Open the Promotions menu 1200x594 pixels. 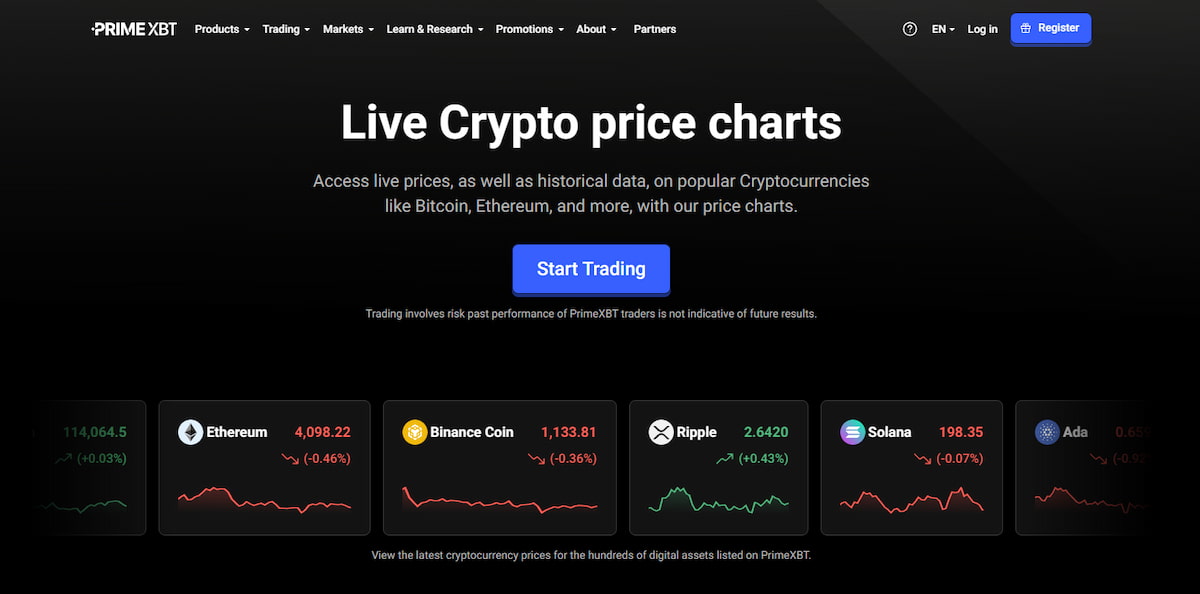[x=529, y=29]
